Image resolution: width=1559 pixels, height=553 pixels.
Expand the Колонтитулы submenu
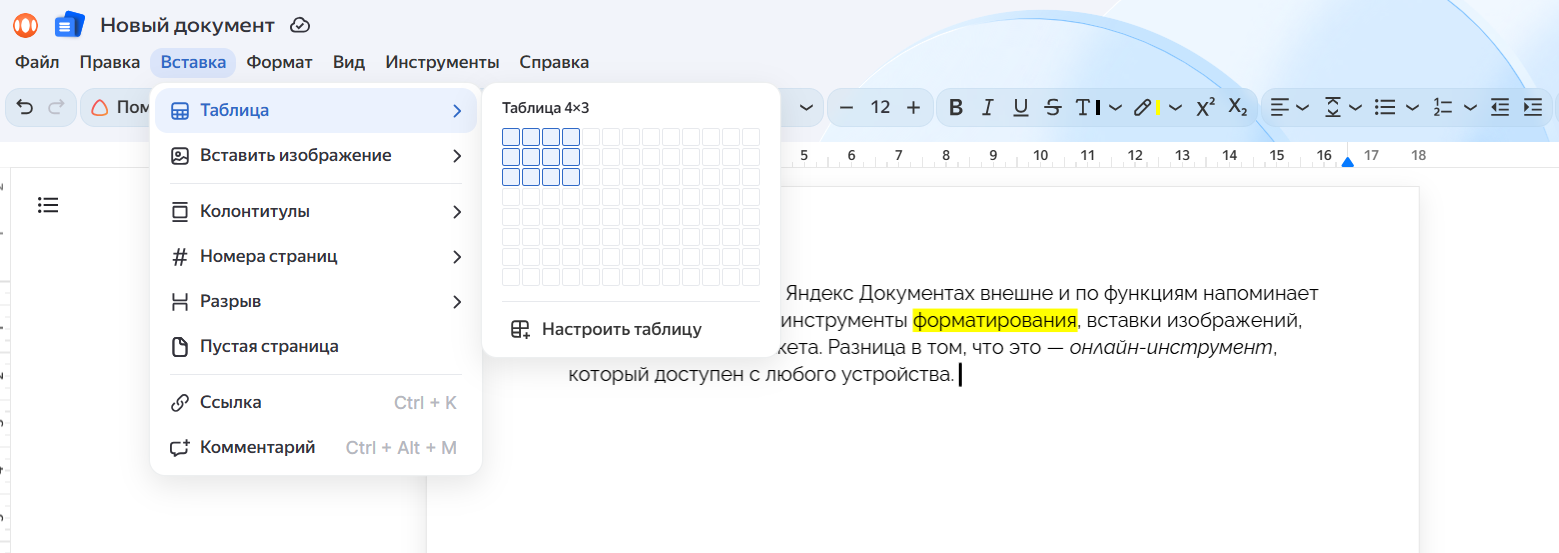(316, 212)
